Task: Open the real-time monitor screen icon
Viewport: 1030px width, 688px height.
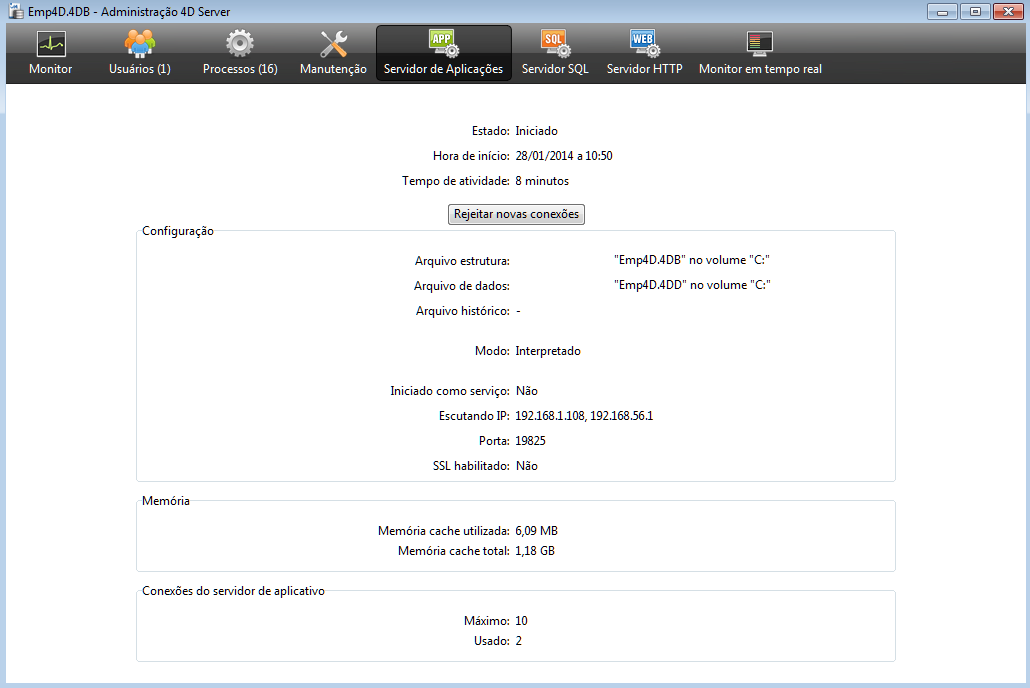Action: (x=760, y=44)
